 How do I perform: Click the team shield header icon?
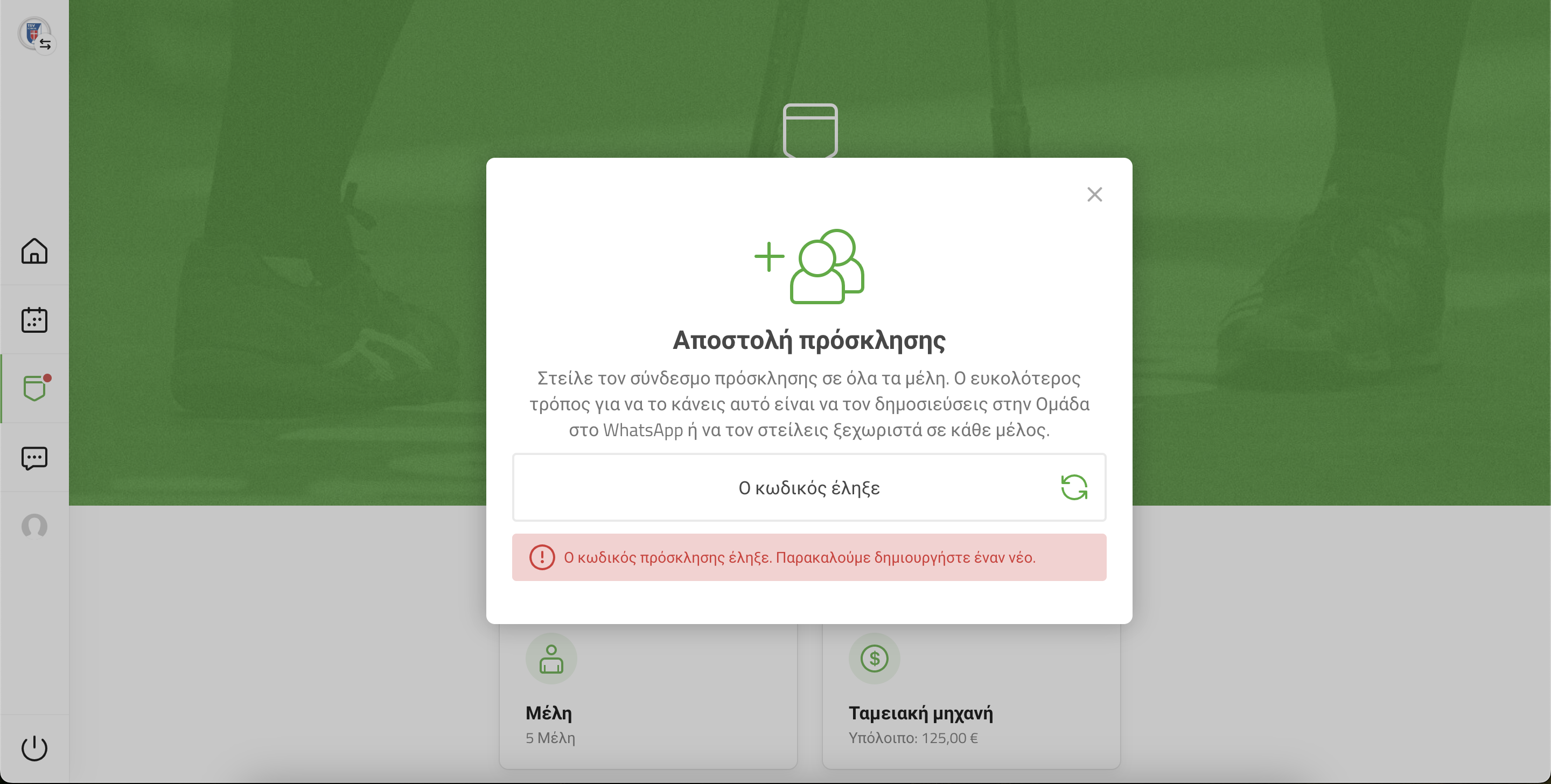tap(811, 131)
